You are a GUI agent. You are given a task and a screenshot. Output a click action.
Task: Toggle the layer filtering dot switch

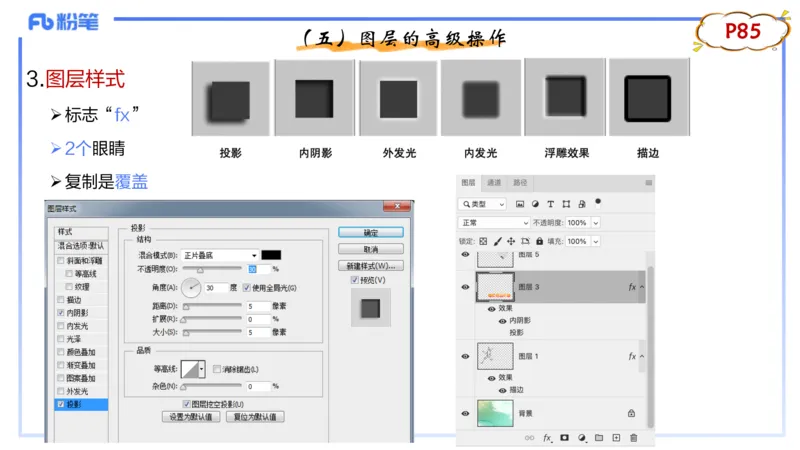[x=598, y=202]
